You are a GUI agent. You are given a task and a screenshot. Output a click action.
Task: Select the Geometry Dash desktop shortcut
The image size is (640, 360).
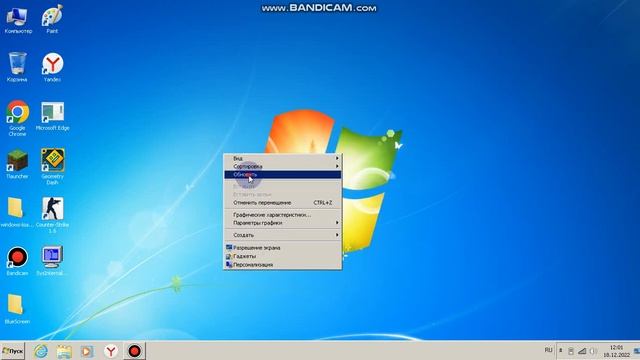pyautogui.click(x=52, y=167)
